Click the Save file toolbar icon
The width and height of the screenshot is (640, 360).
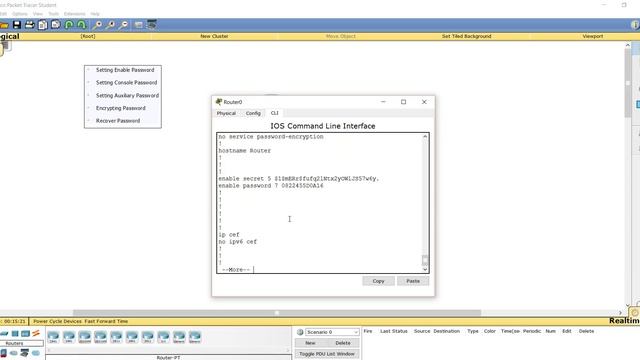coord(17,25)
